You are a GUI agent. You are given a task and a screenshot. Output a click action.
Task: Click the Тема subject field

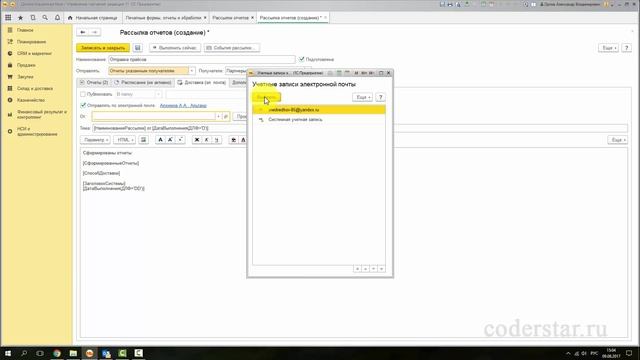[x=359, y=128]
